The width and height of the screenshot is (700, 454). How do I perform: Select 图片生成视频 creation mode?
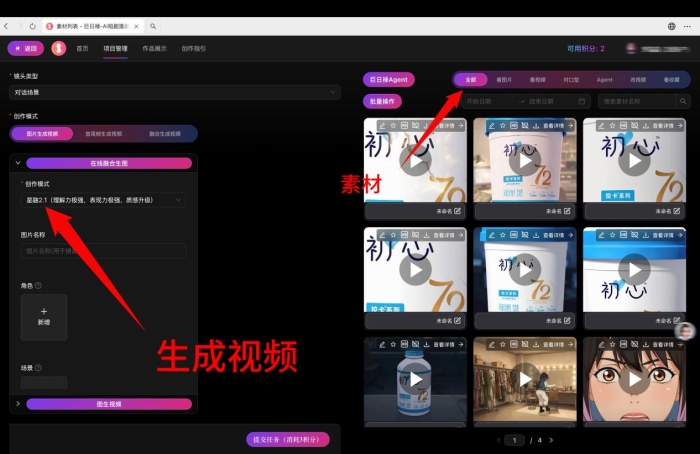[42, 133]
